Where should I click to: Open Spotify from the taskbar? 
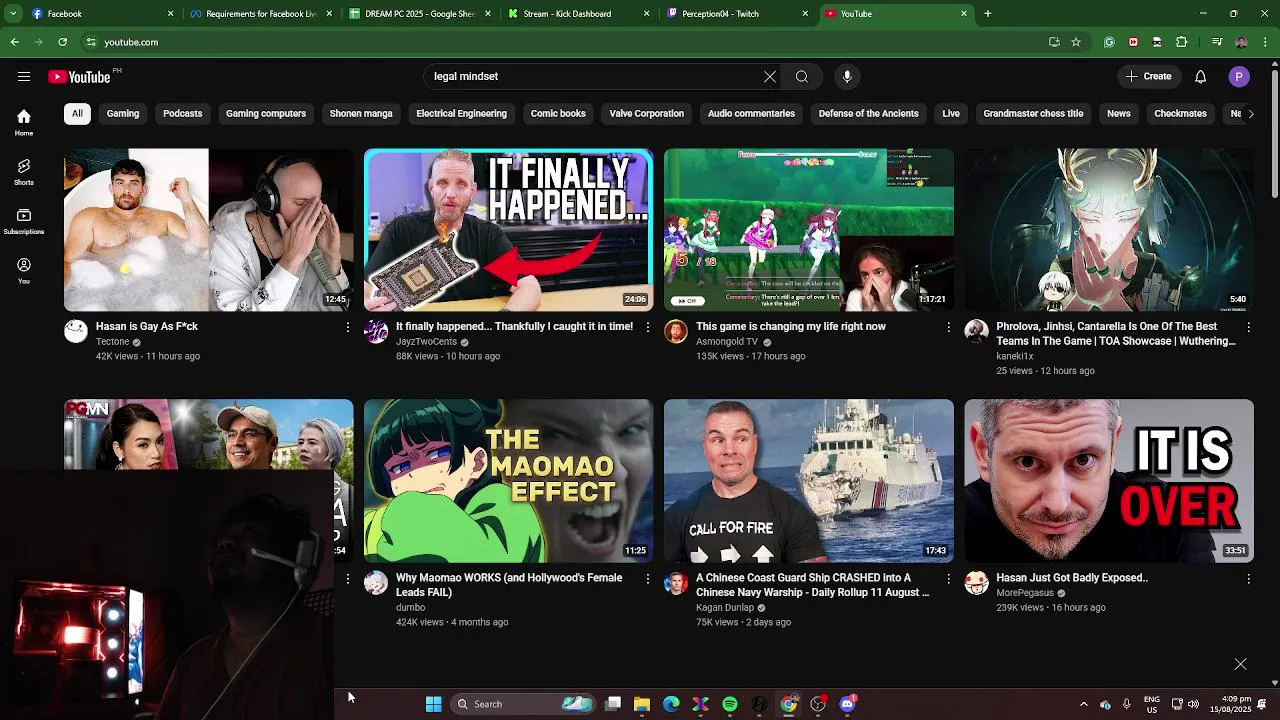pyautogui.click(x=730, y=704)
